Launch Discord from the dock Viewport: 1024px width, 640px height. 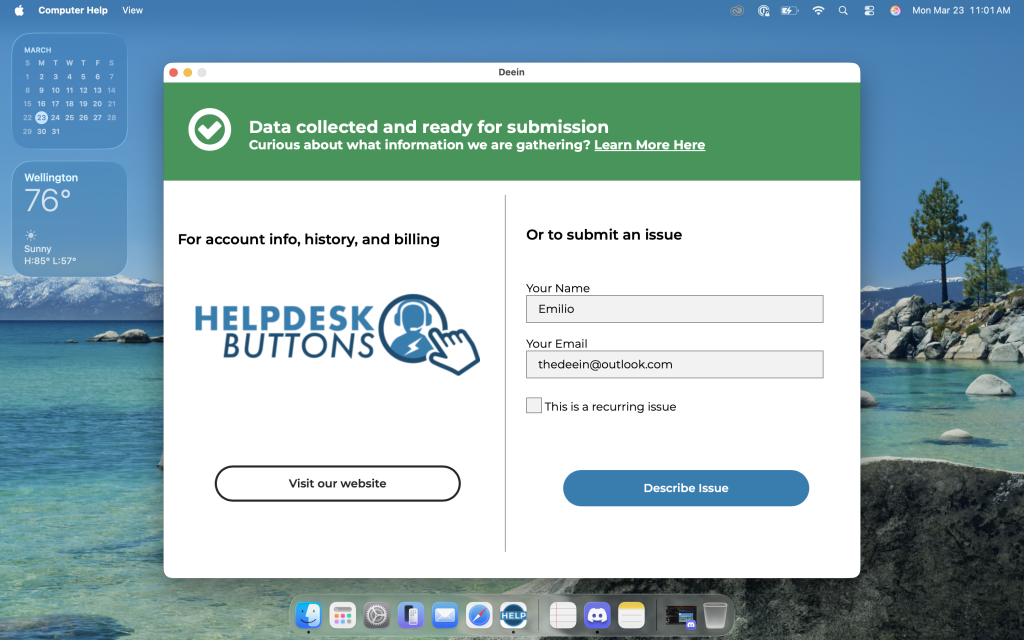[x=597, y=616]
